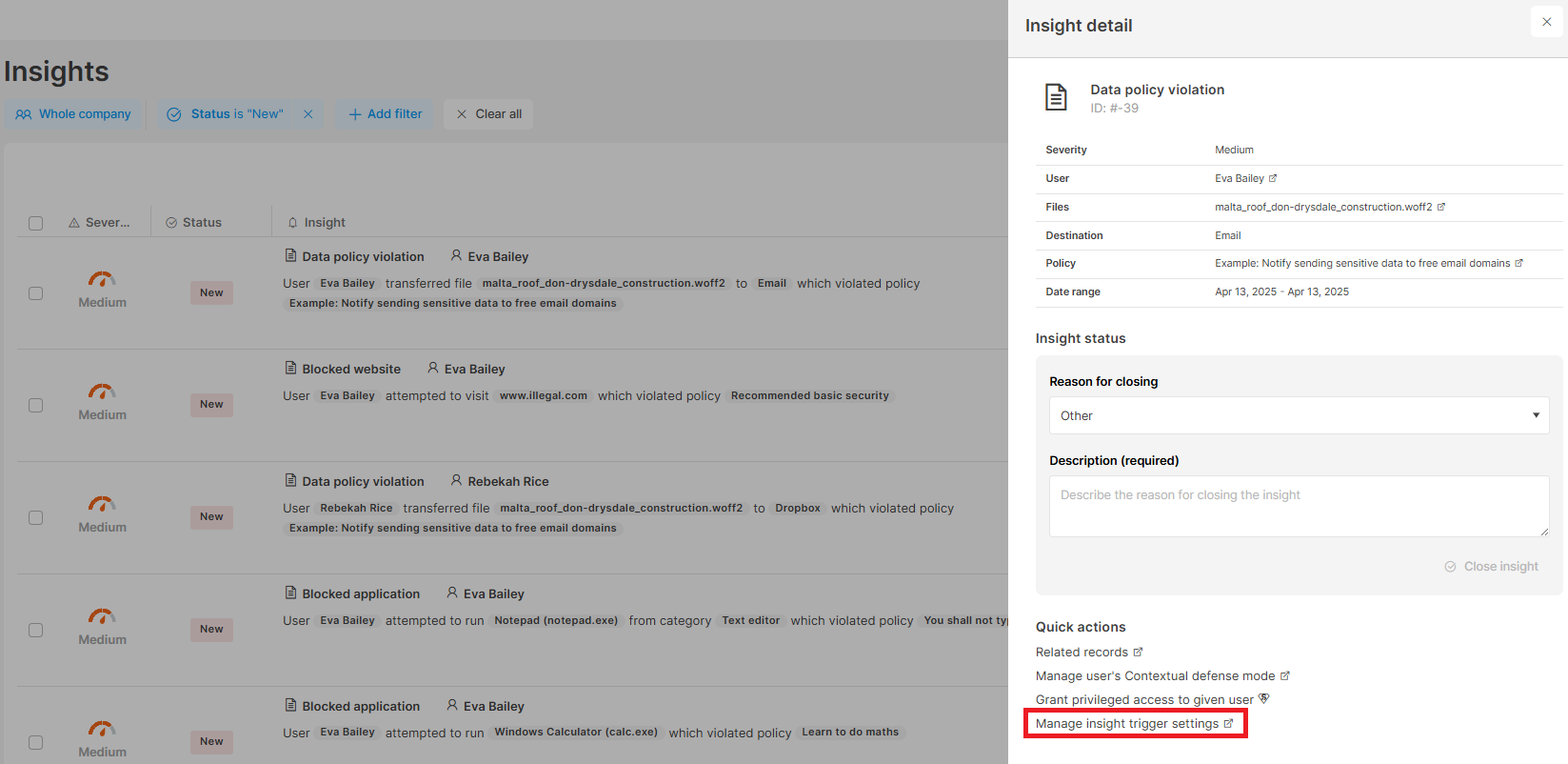Sort by the Insight column header
Viewport: 1568px width, 764px height.
point(324,223)
